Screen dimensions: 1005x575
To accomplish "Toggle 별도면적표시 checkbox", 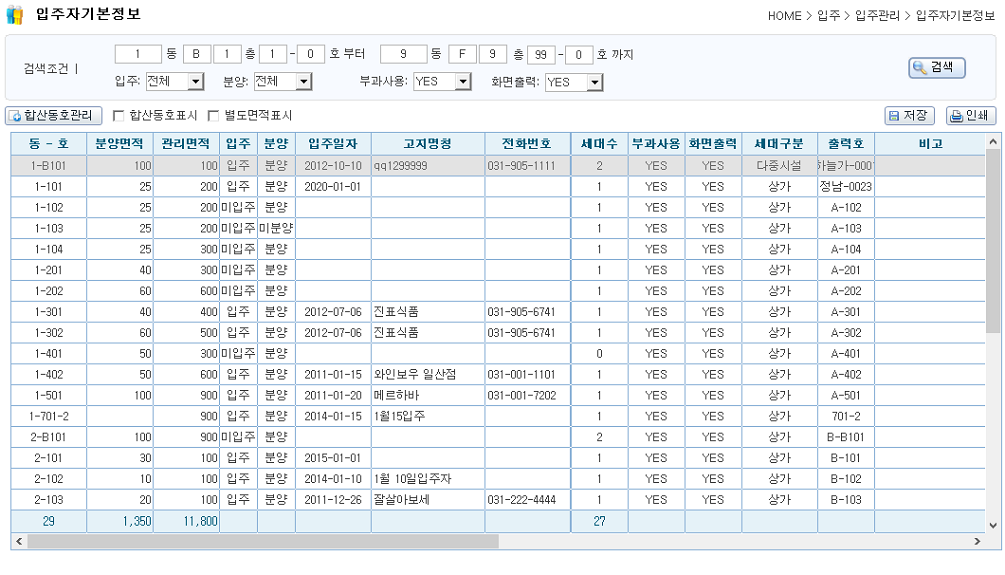I will tap(213, 115).
